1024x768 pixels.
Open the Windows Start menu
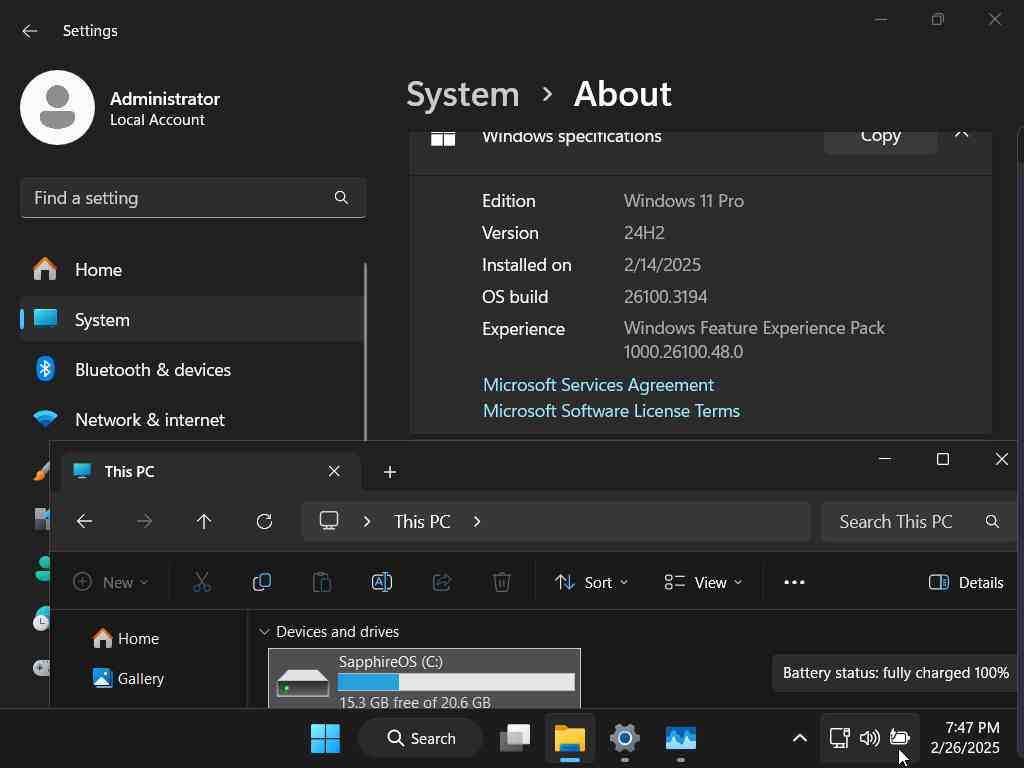tap(325, 739)
